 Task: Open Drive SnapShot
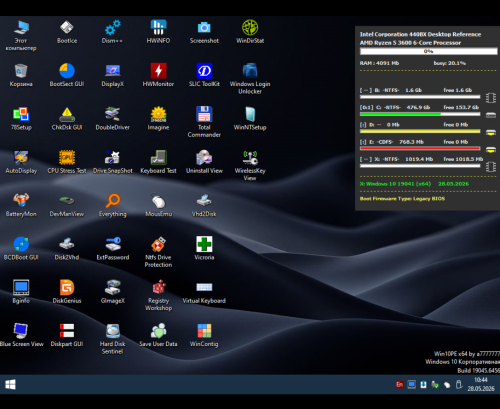coord(112,162)
